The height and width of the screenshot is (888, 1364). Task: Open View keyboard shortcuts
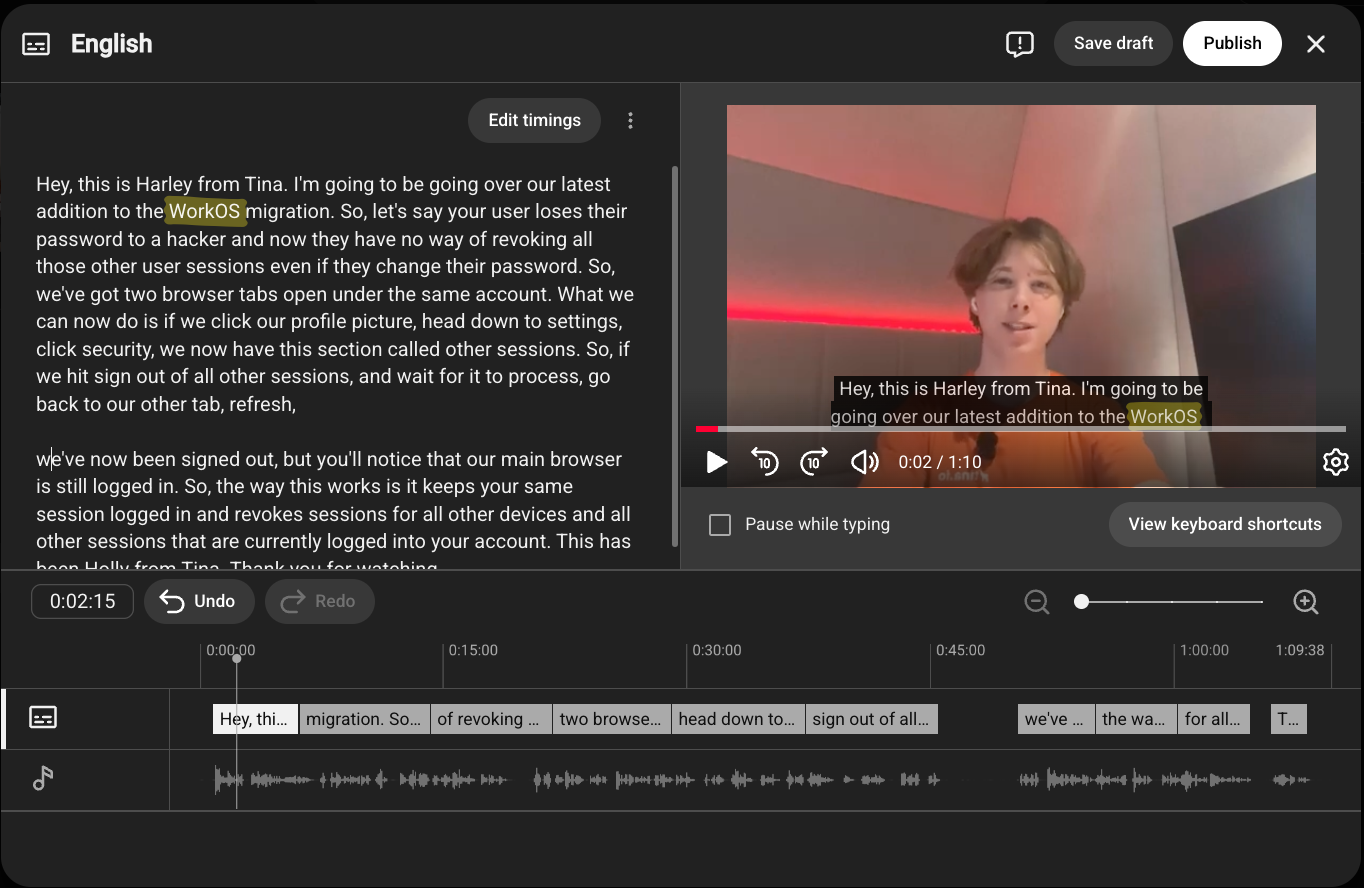[x=1225, y=524]
